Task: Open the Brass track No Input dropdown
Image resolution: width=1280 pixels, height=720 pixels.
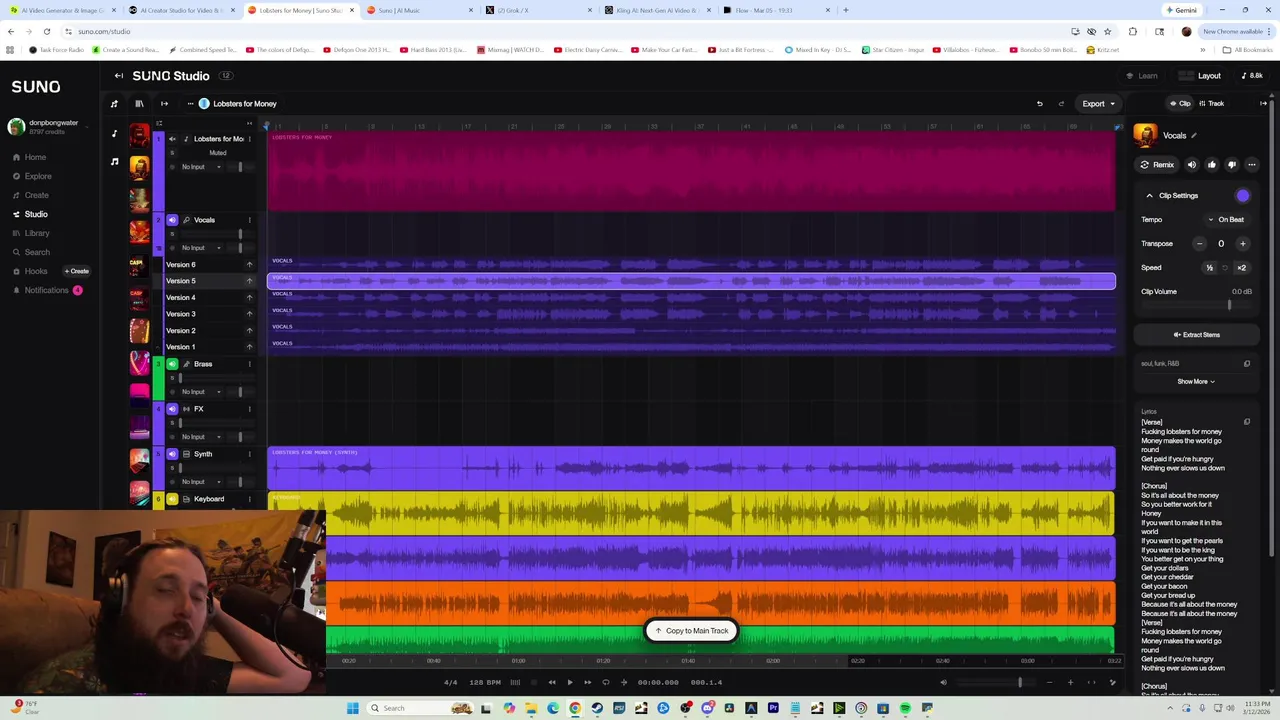Action: (201, 392)
